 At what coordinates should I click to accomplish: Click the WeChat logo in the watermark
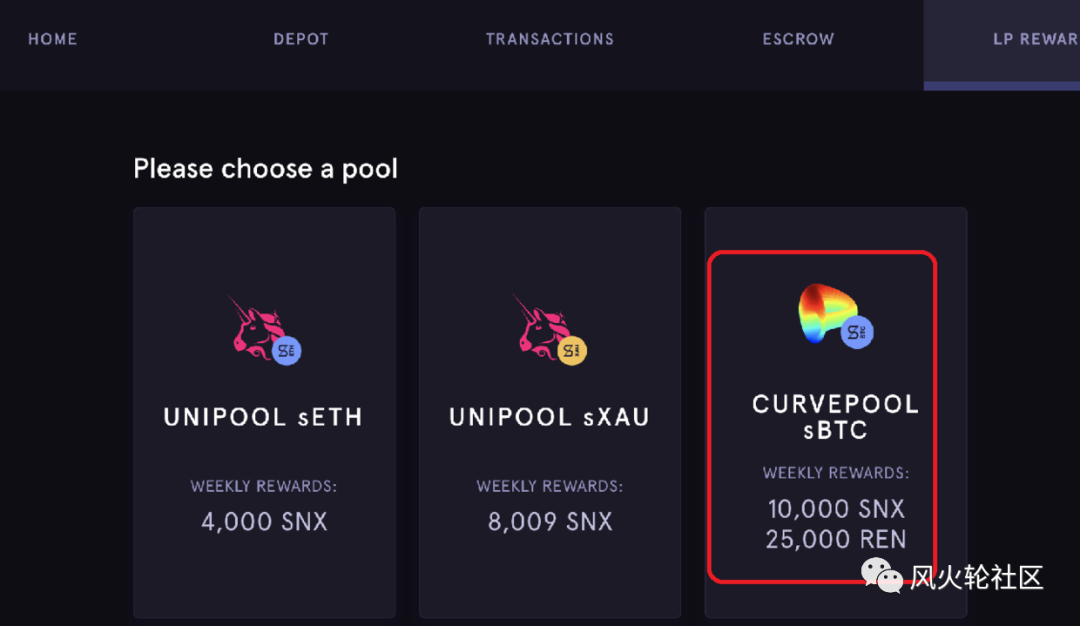882,575
